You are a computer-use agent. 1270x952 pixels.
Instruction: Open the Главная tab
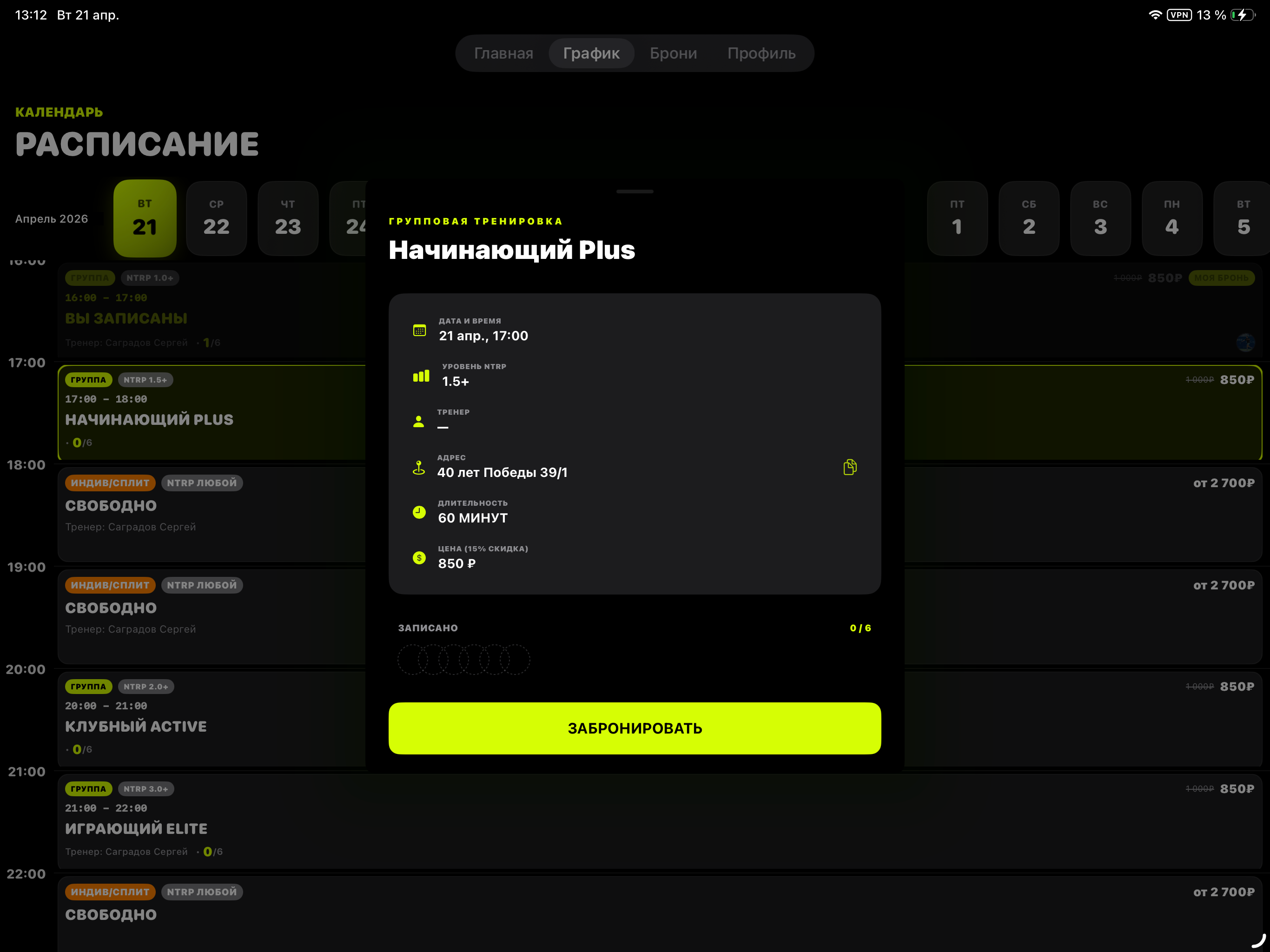tap(503, 53)
